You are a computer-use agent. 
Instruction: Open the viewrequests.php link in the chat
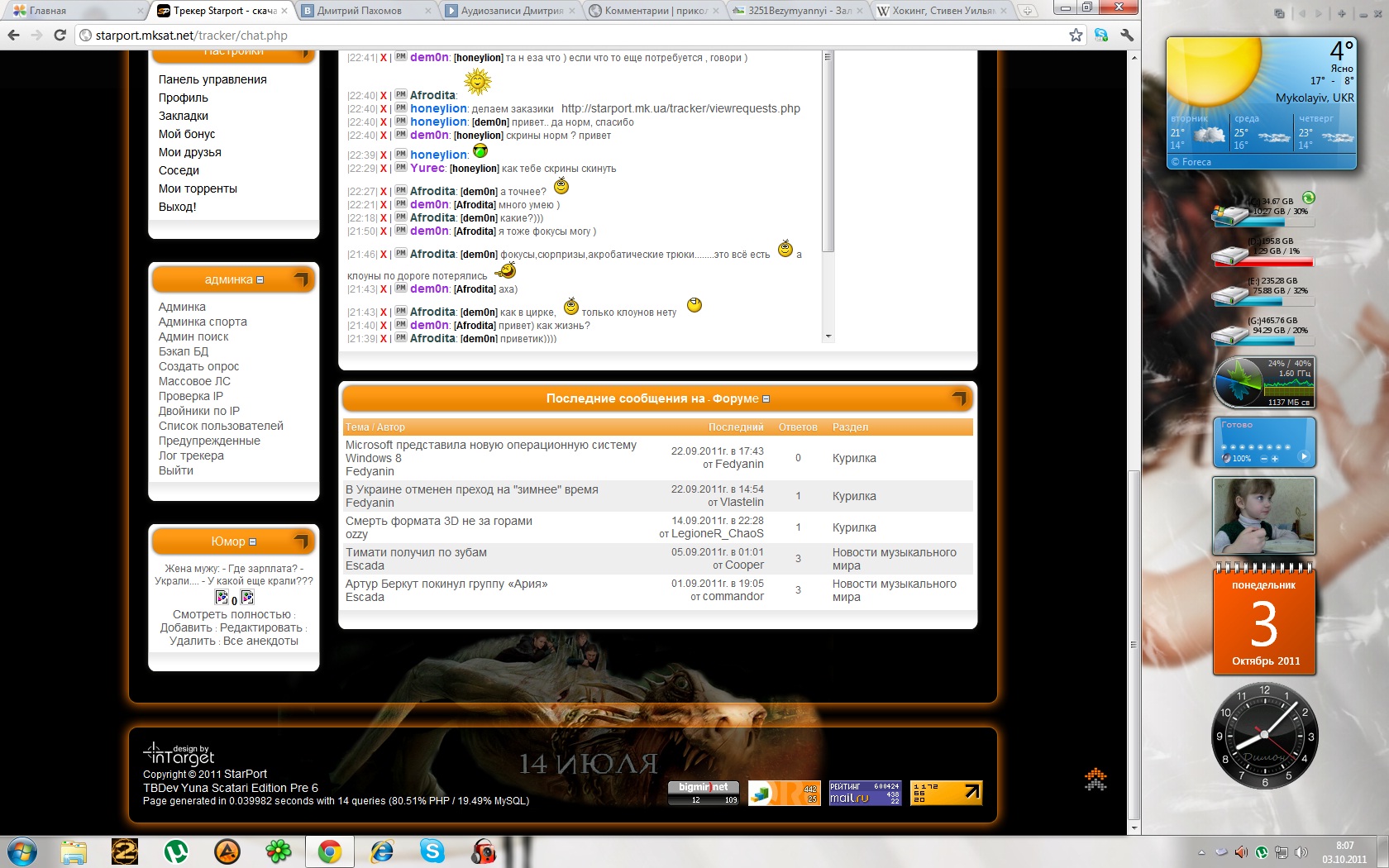680,108
